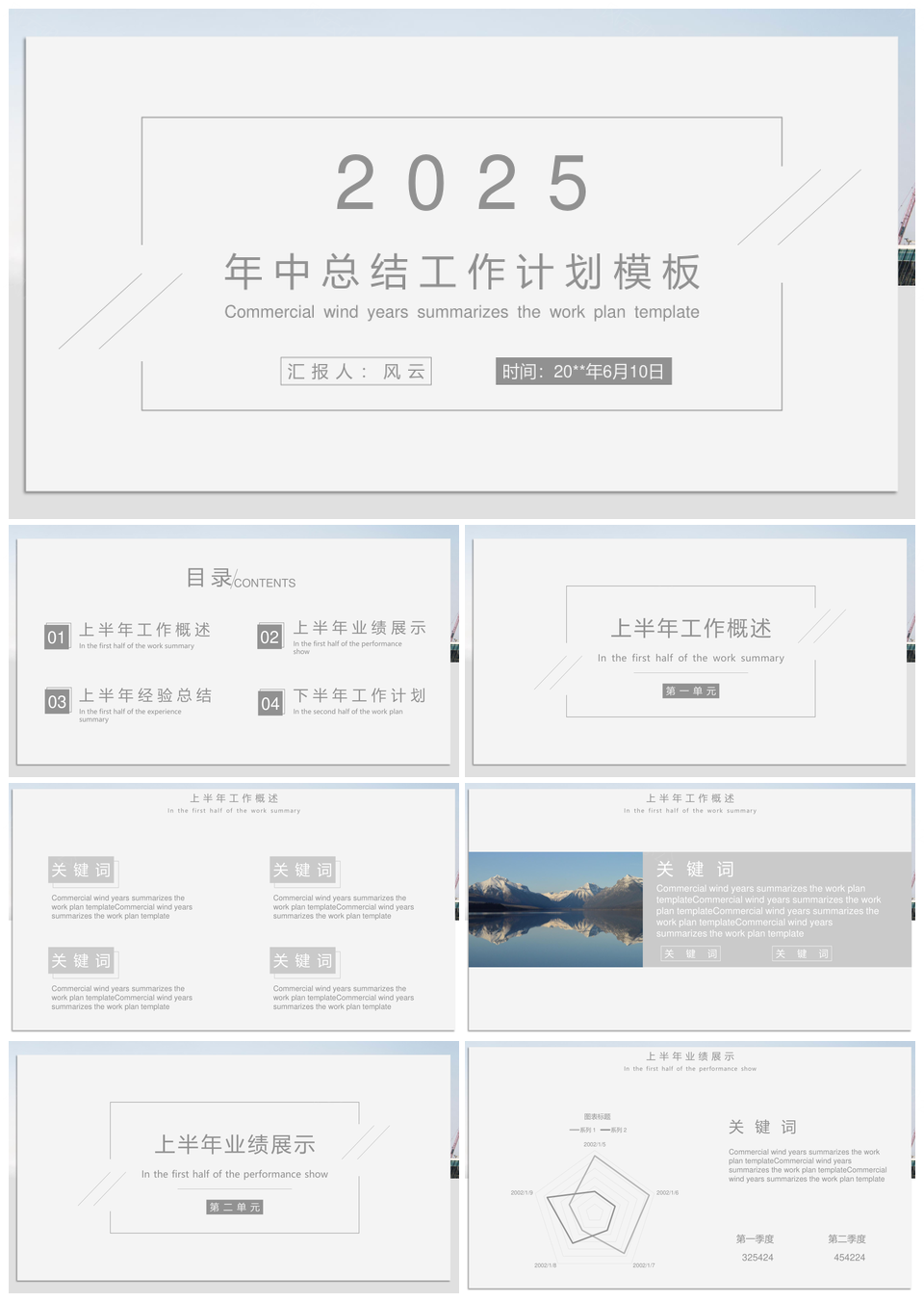Click the 02 number badge
Image resolution: width=924 pixels, height=1302 pixels.
point(270,637)
